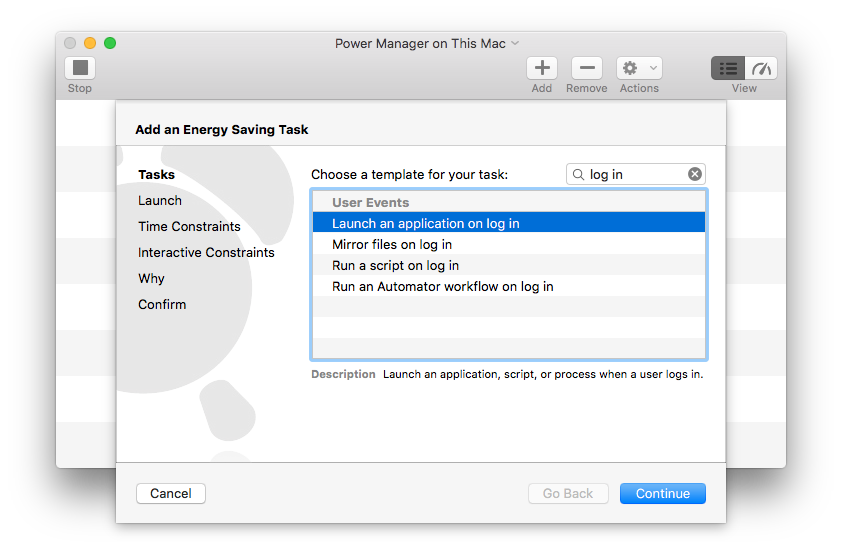Select the Interactive Constraints step

click(x=206, y=252)
